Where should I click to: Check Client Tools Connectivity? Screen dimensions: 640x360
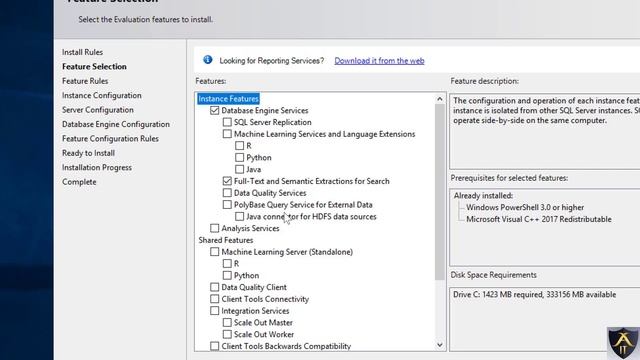coord(215,299)
